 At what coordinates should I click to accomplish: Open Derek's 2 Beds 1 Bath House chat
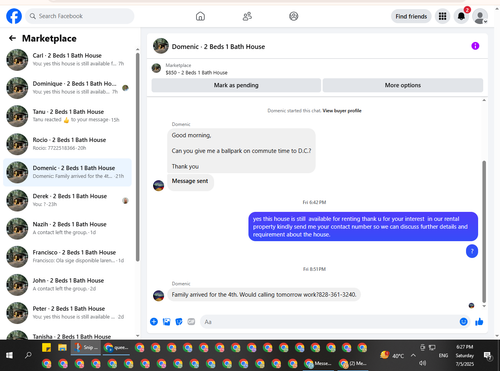68,200
